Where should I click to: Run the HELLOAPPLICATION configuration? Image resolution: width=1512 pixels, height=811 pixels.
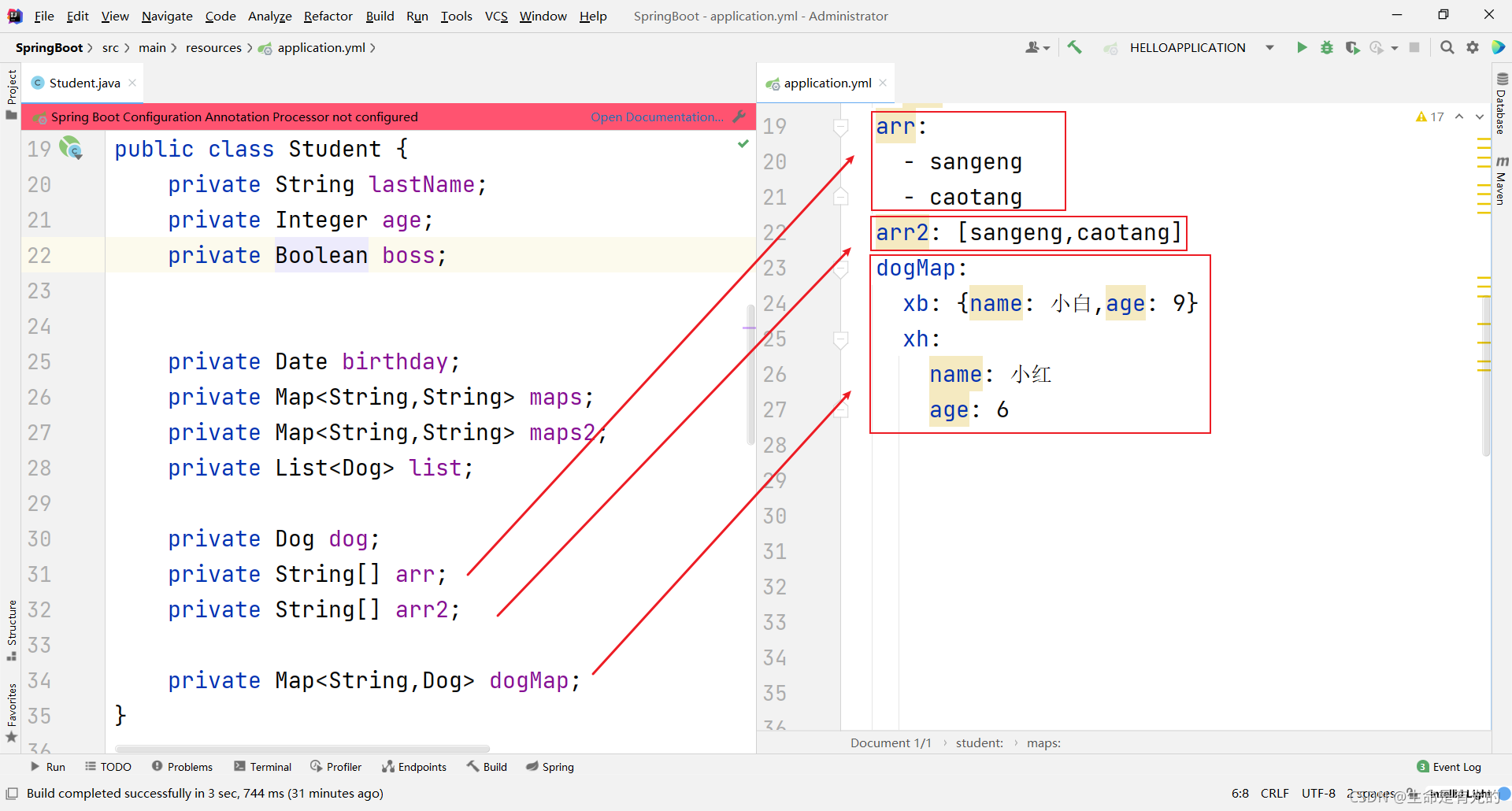click(1302, 48)
